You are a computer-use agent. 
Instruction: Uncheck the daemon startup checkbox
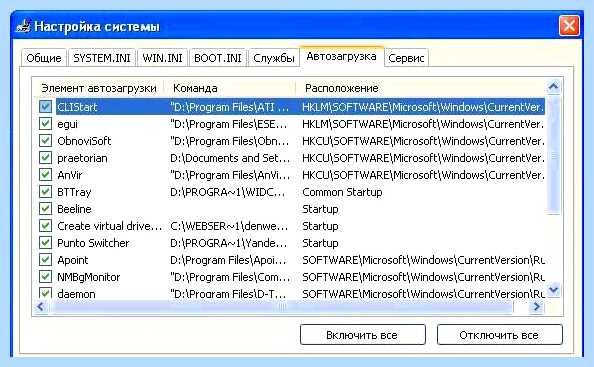[45, 294]
